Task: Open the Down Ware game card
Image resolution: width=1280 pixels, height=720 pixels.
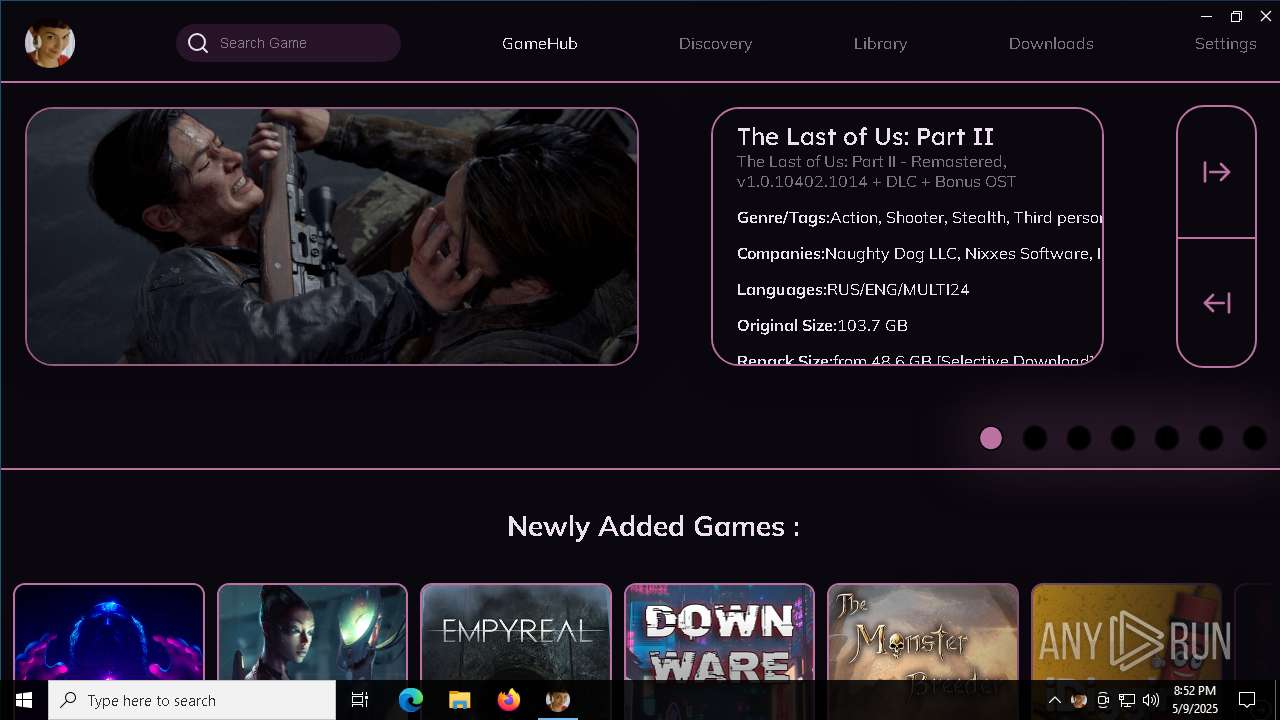Action: [x=719, y=632]
